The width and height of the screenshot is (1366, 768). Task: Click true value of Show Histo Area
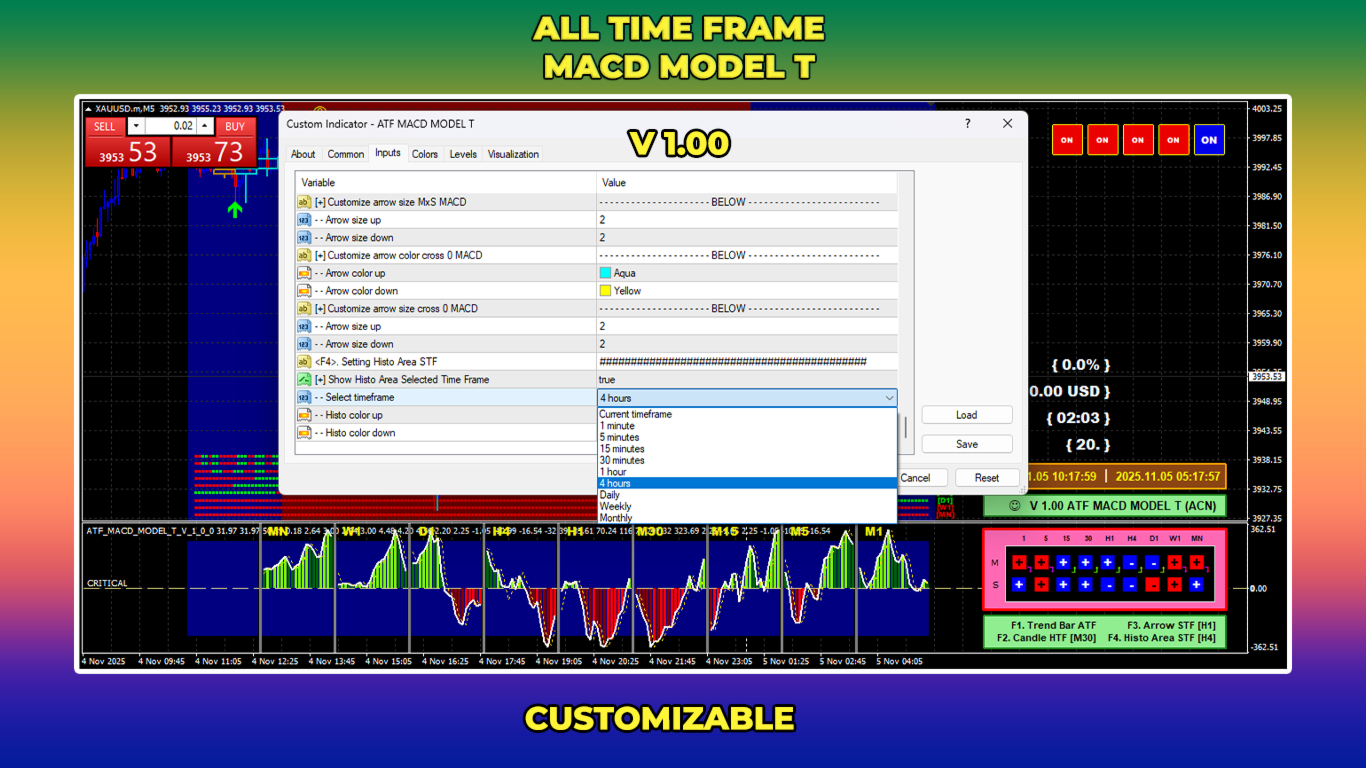[x=607, y=380]
